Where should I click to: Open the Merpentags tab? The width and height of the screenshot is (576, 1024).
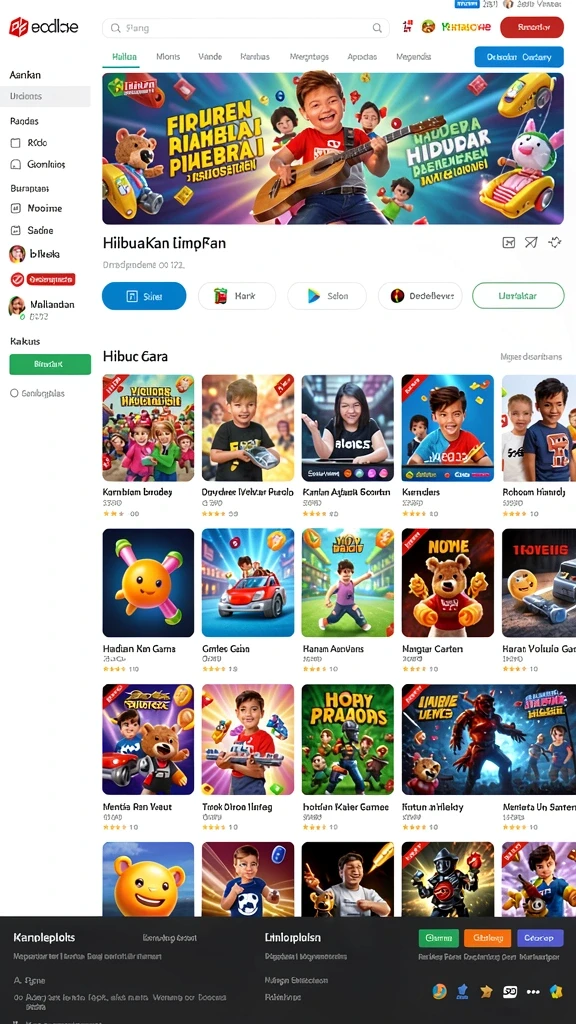coord(309,57)
